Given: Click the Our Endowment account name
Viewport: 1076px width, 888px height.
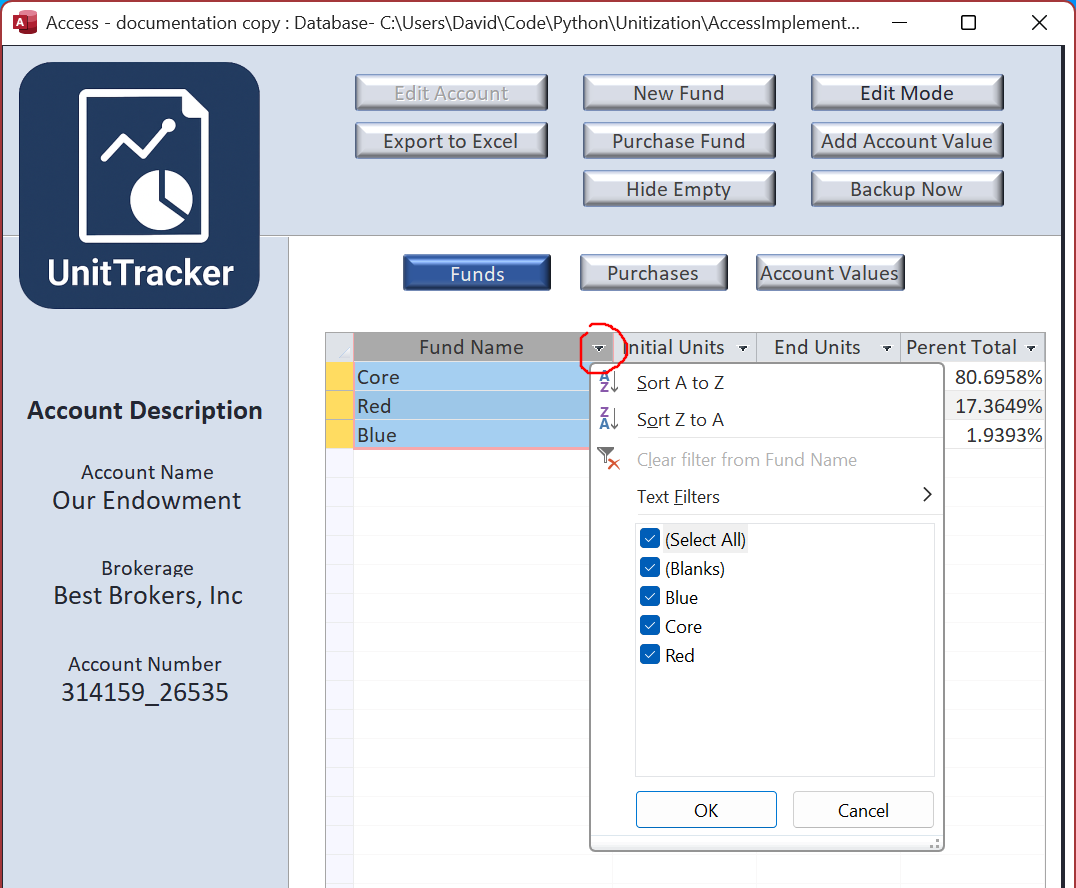Looking at the screenshot, I should (147, 500).
